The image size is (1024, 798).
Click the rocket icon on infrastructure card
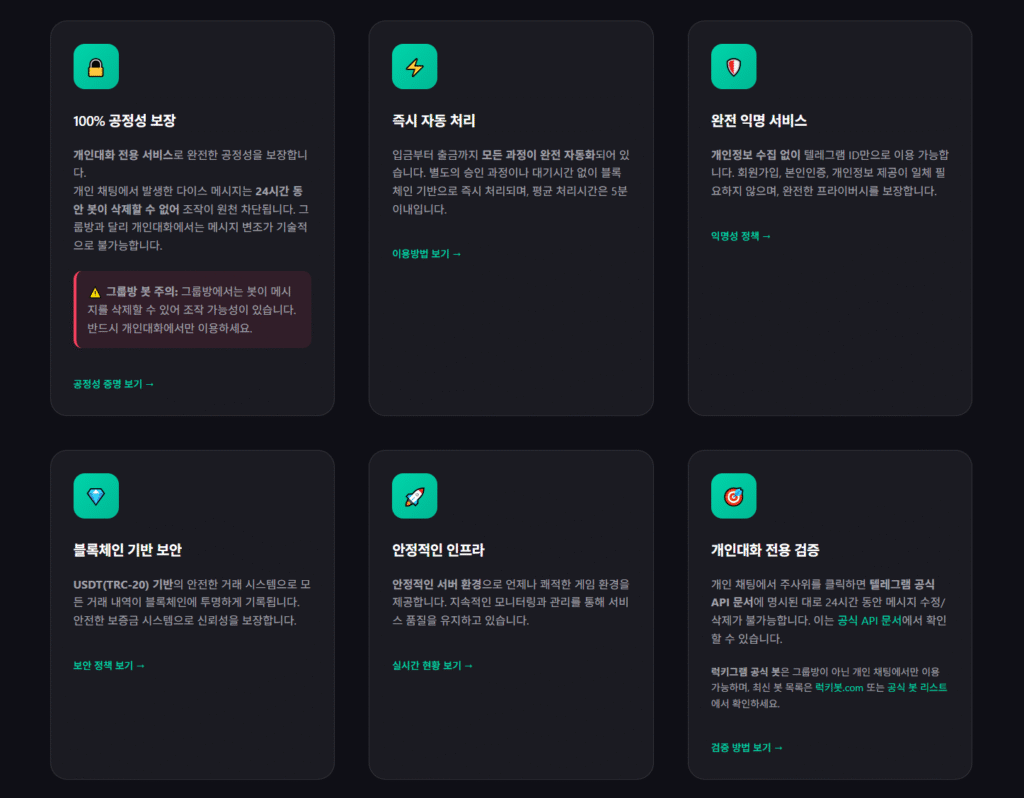click(x=414, y=496)
